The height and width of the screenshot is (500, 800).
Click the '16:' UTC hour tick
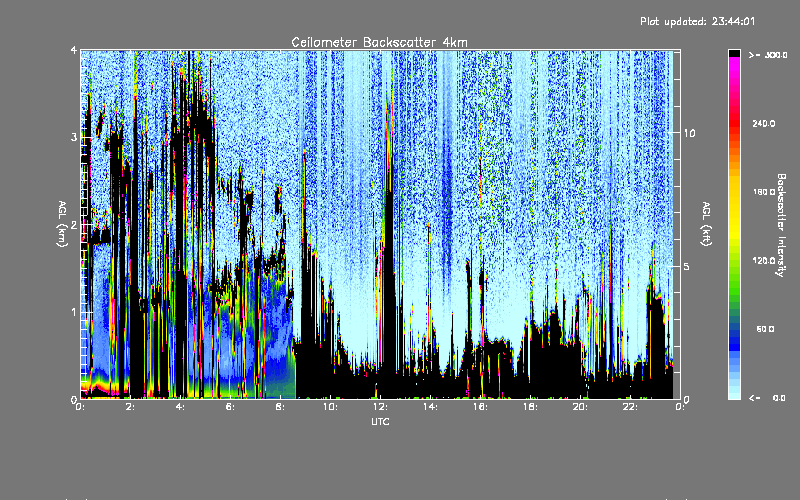(x=480, y=407)
